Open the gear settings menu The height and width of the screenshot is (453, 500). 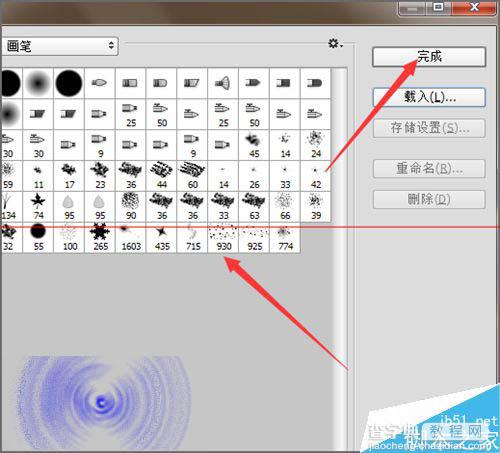point(335,43)
